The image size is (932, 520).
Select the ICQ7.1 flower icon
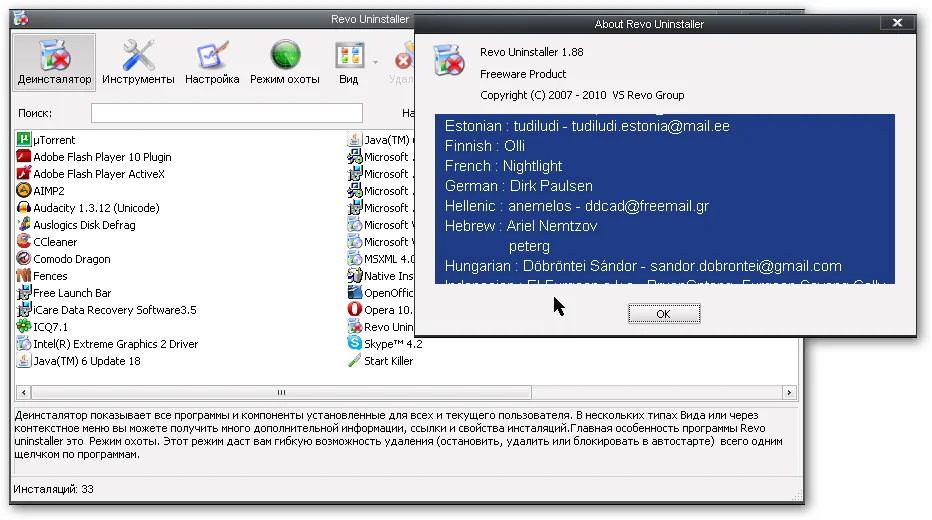pos(23,326)
